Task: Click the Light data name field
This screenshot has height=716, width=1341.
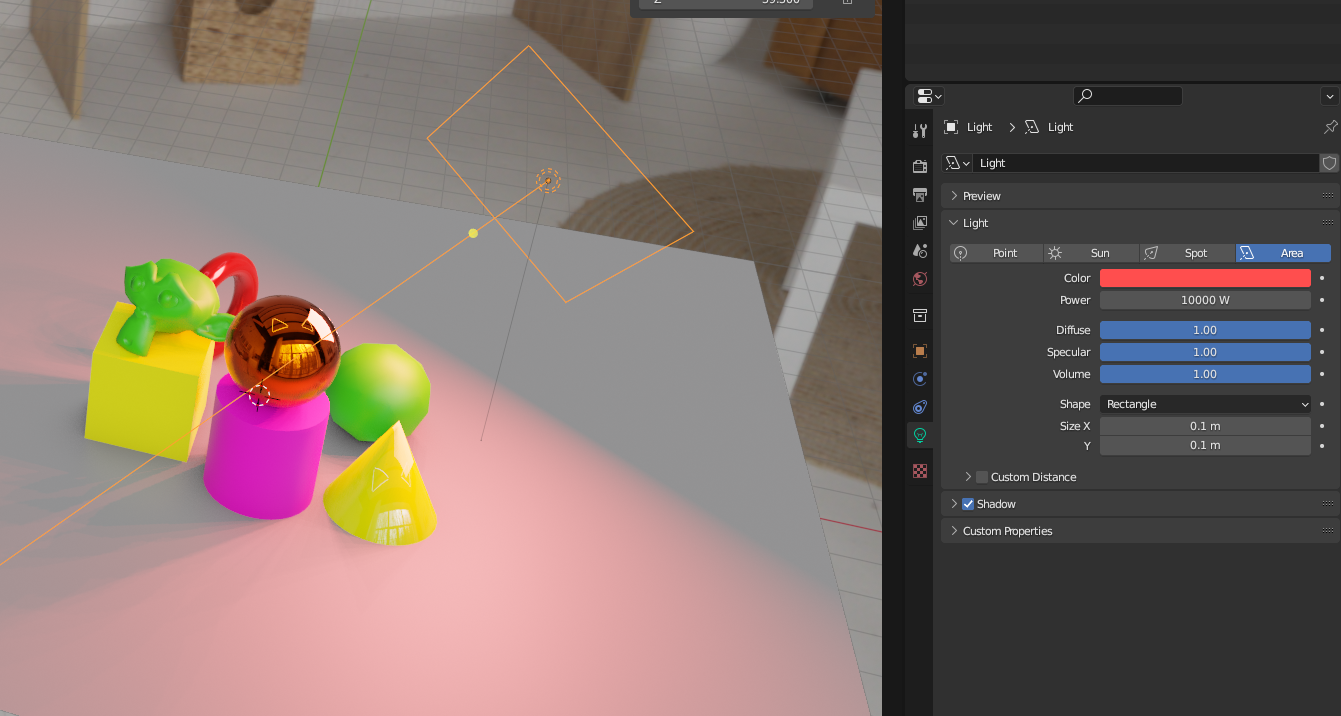Action: (x=1147, y=163)
